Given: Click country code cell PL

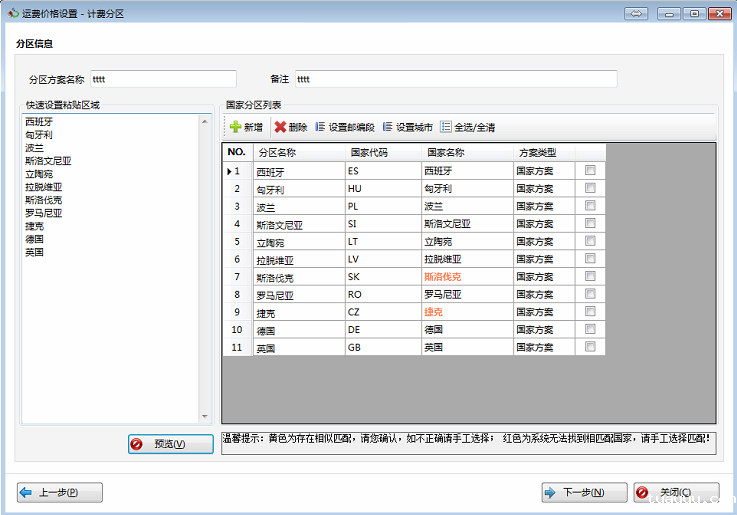Looking at the screenshot, I should tap(384, 206).
